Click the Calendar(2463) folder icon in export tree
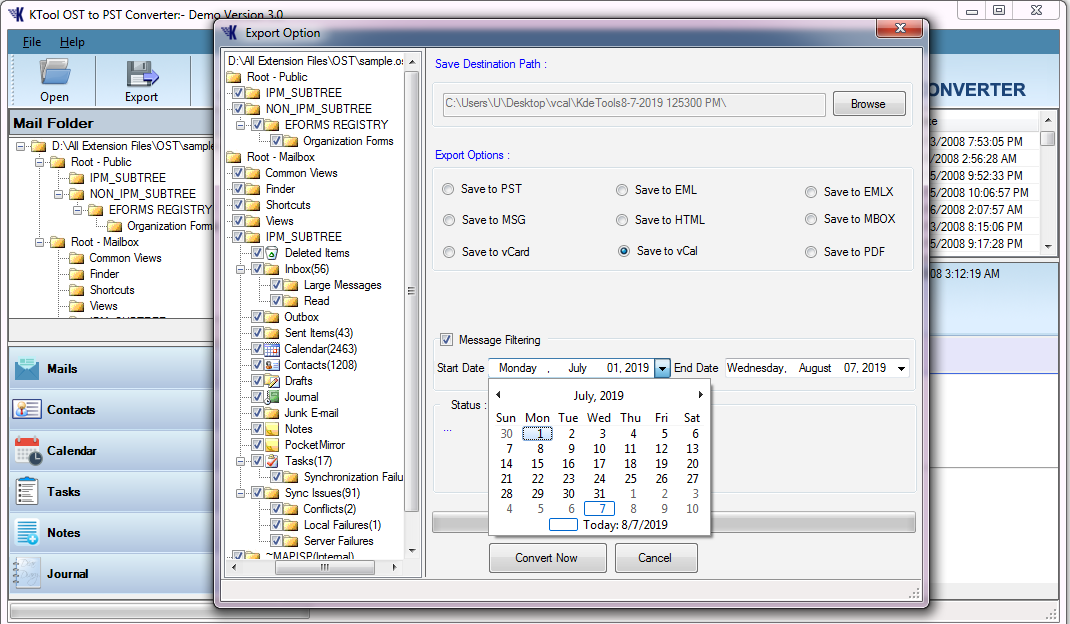The image size is (1070, 624). (272, 350)
